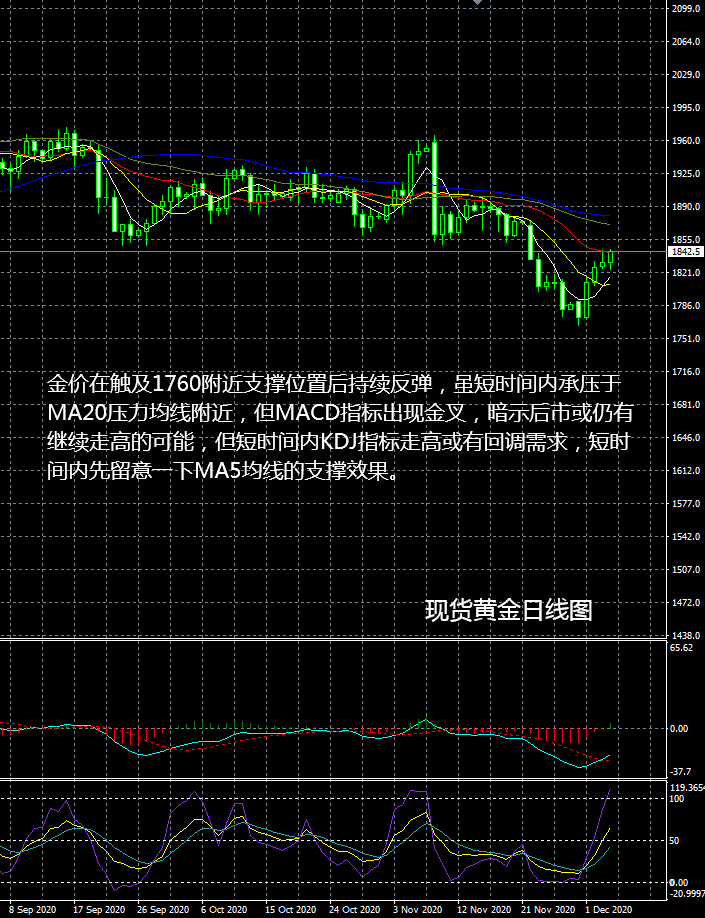This screenshot has width=705, height=918.
Task: Click the 26 Sep 2020 time axis label
Action: pos(163,910)
